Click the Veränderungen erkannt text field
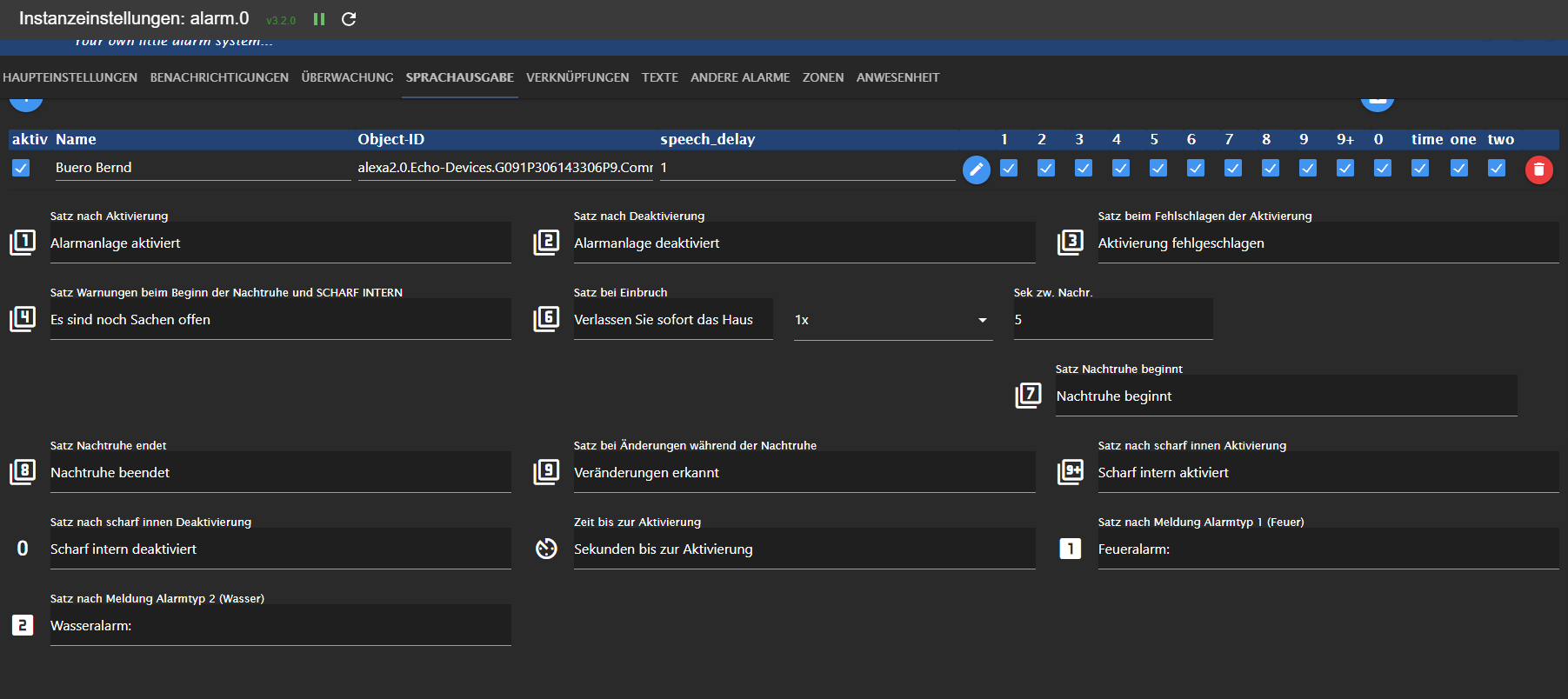Screen dimensions: 1568x699 (x=804, y=472)
